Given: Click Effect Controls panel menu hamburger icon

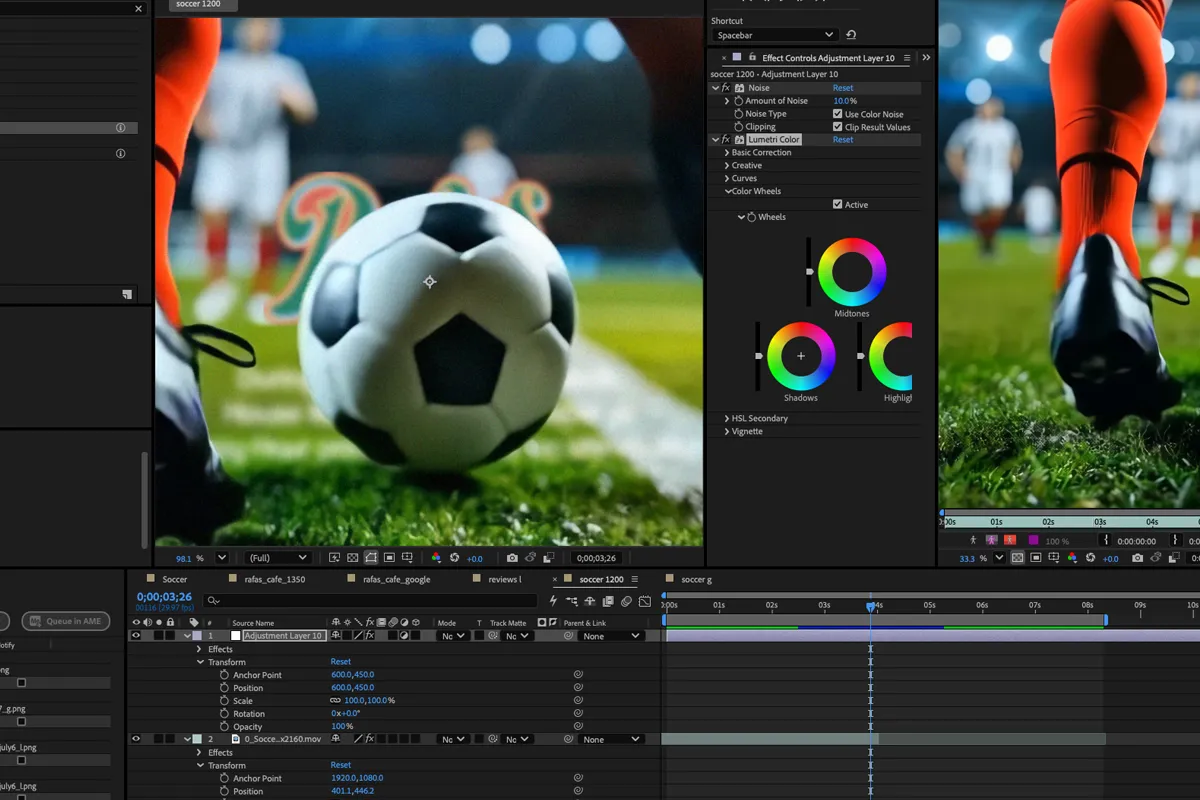Looking at the screenshot, I should [907, 58].
